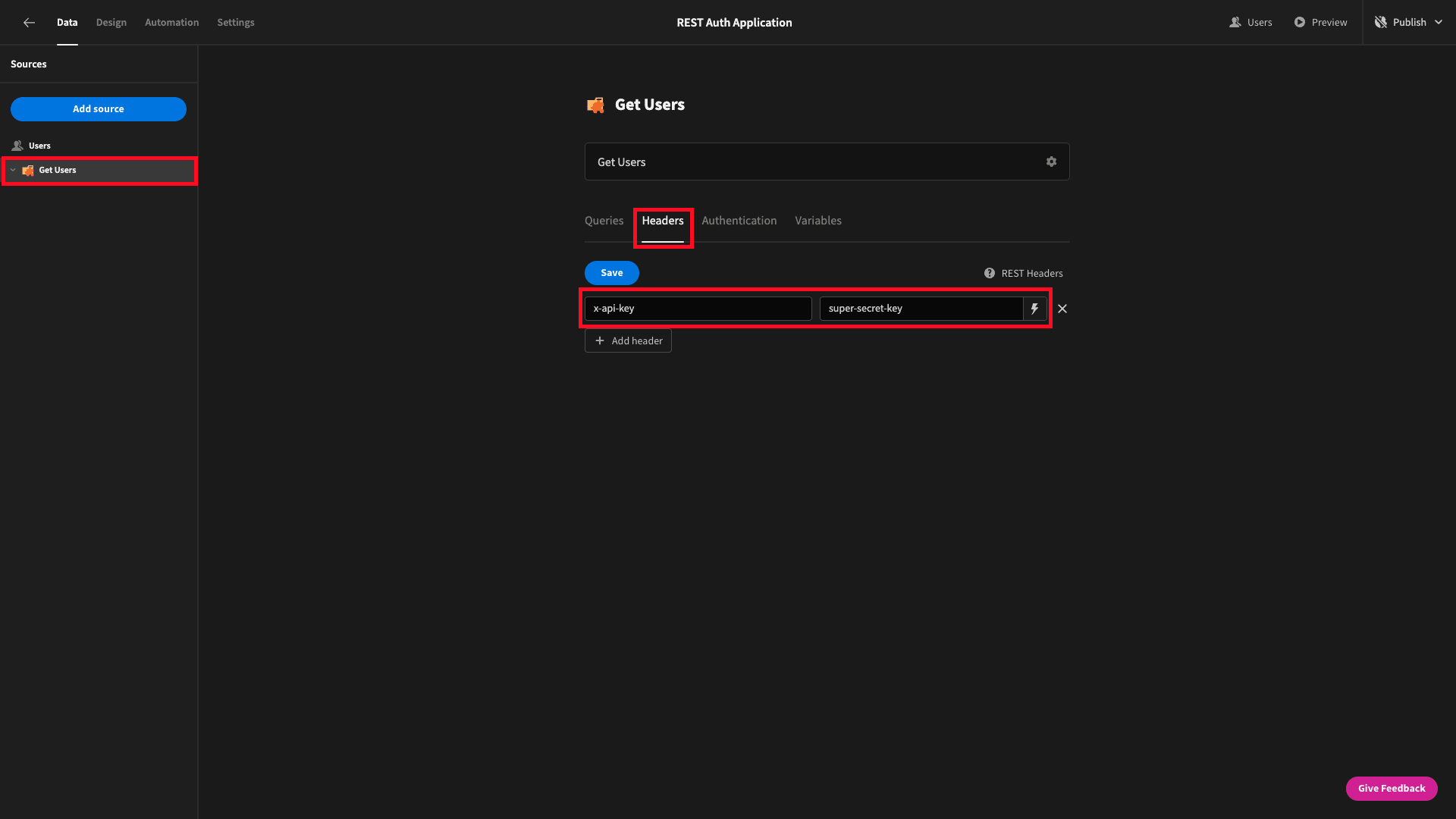
Task: Click the lightning bolt icon on header value
Action: (1035, 307)
